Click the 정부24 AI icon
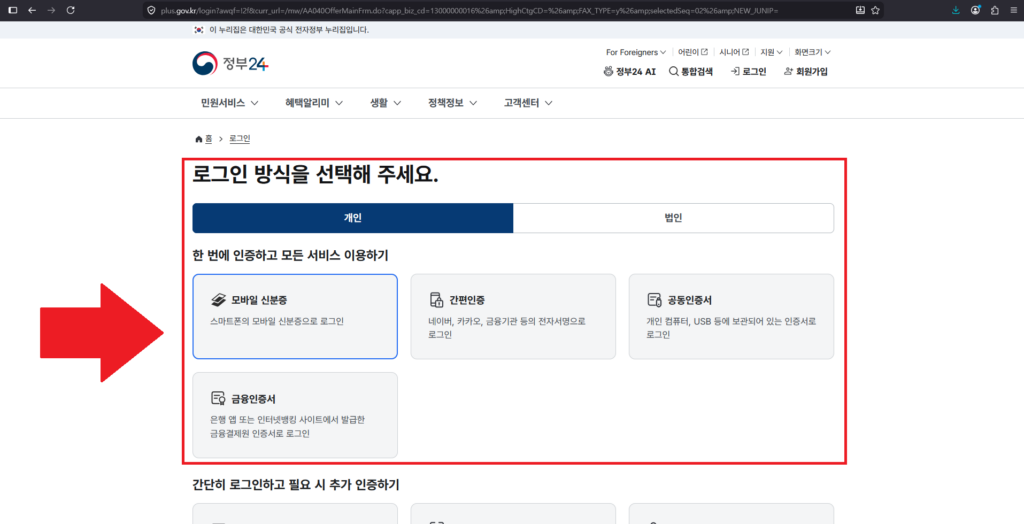Viewport: 1024px width, 524px height. tap(609, 72)
